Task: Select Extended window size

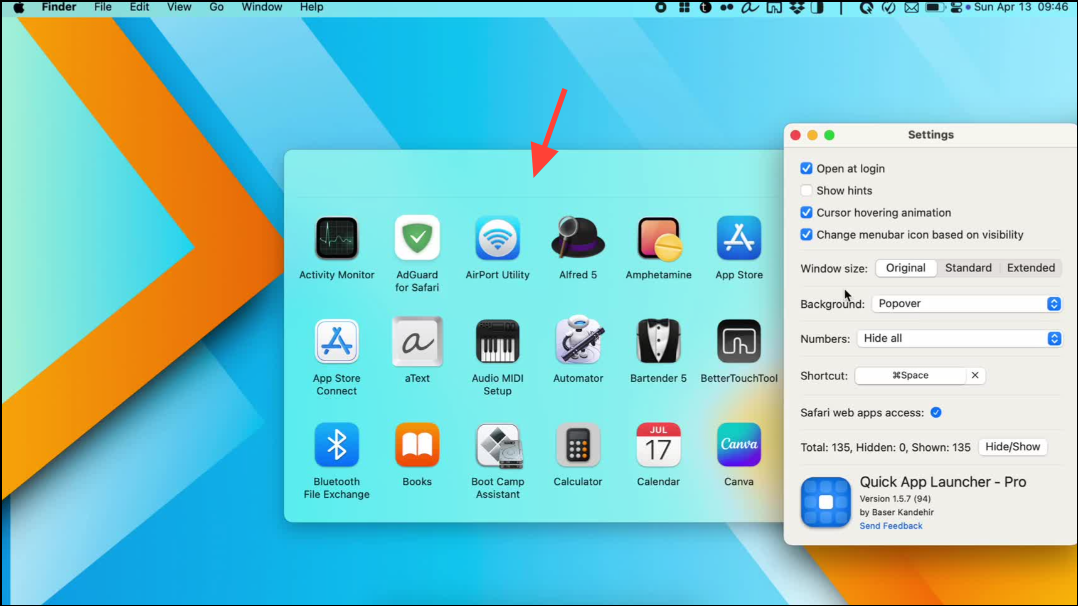Action: pyautogui.click(x=1031, y=268)
